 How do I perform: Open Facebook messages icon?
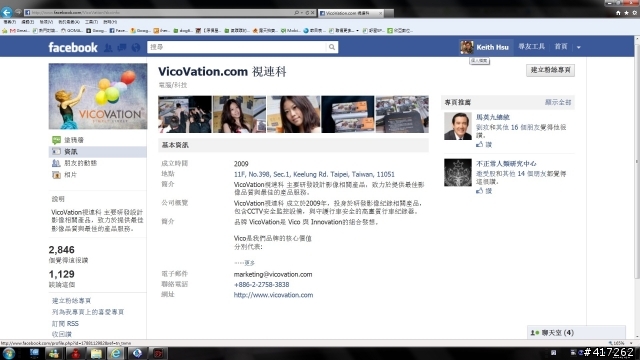[x=122, y=48]
